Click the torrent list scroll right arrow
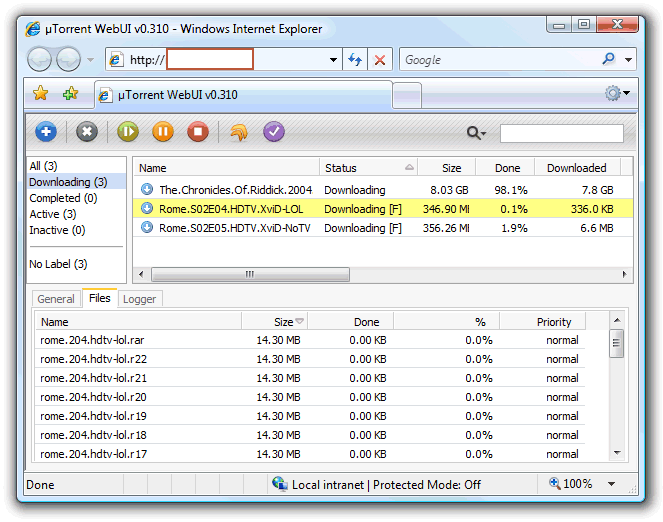 click(625, 274)
